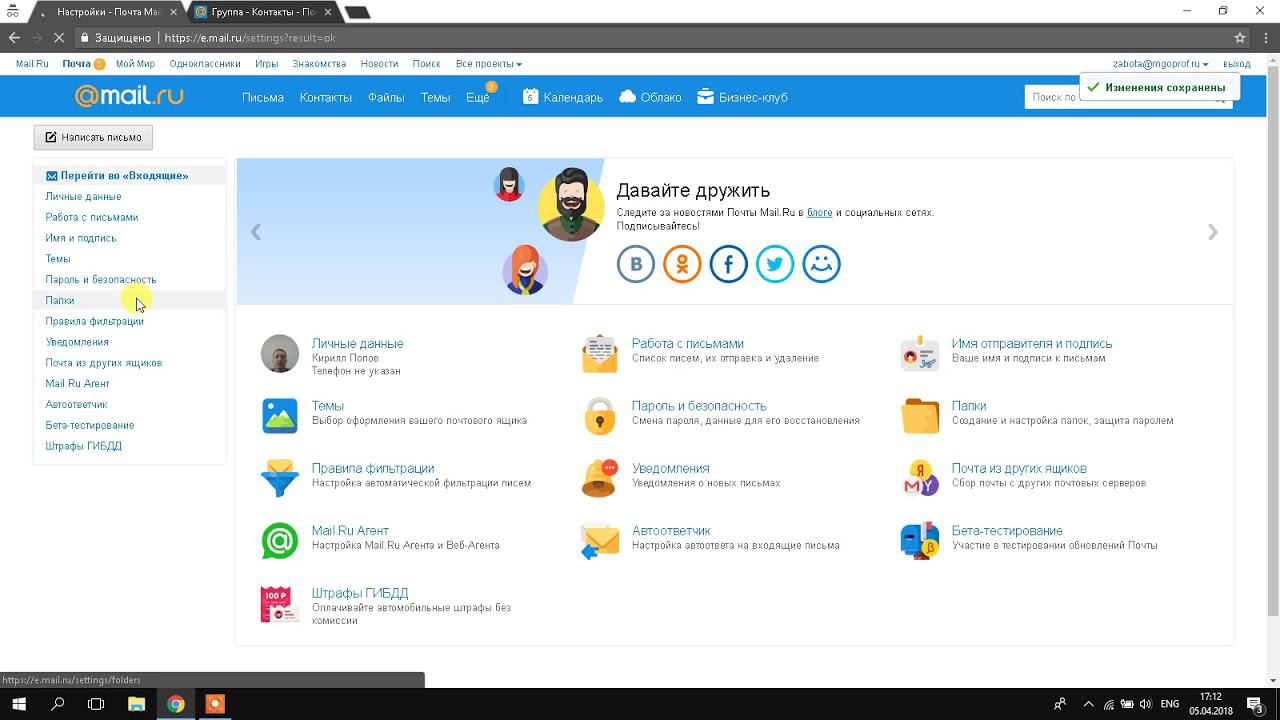Open Письма in the header navigation
This screenshot has width=1280, height=720.
click(263, 97)
